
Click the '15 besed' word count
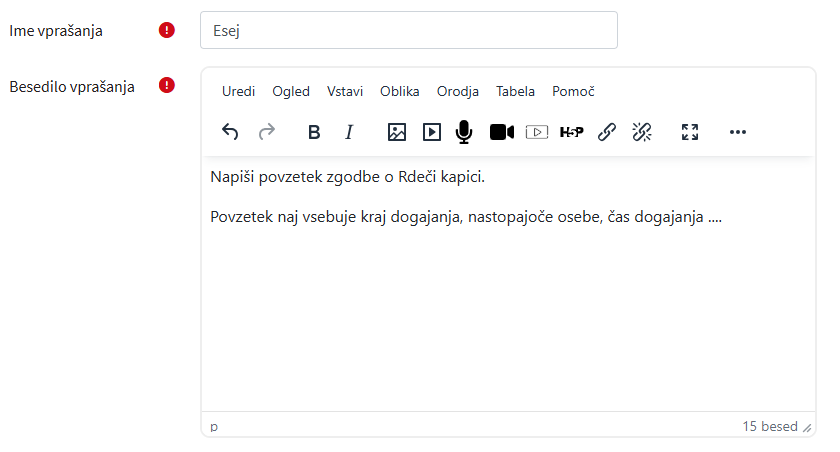[769, 426]
